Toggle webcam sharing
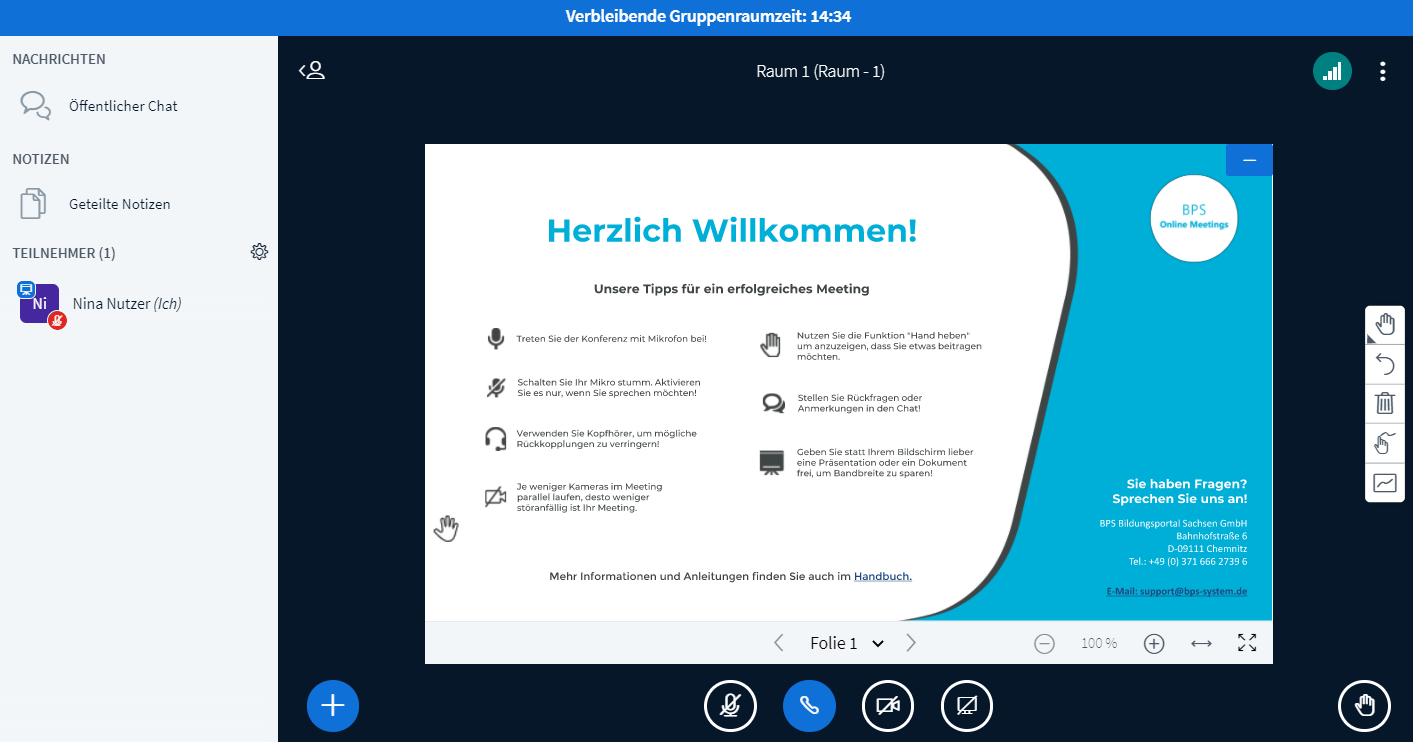1413x742 pixels. [x=888, y=706]
